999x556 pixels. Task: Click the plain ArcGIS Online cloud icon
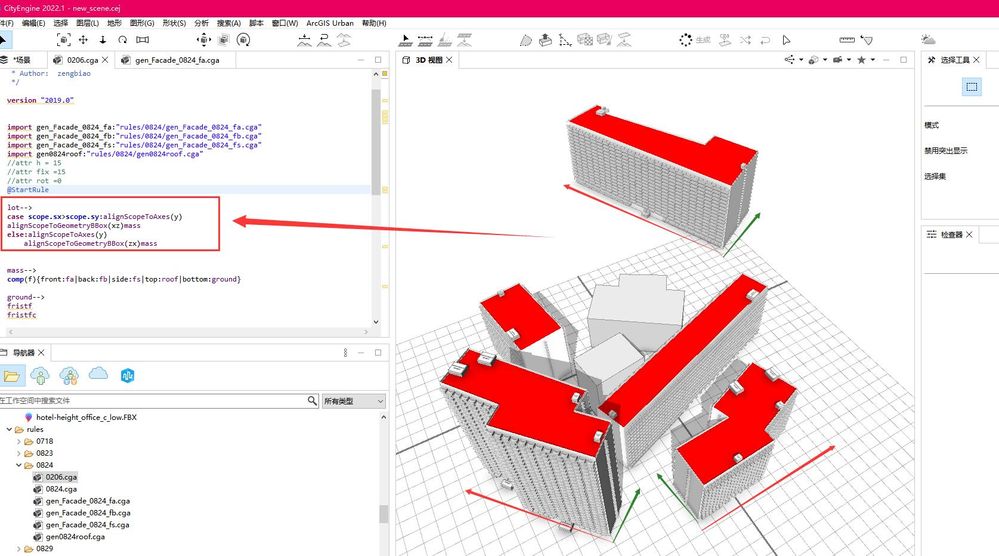[x=98, y=374]
